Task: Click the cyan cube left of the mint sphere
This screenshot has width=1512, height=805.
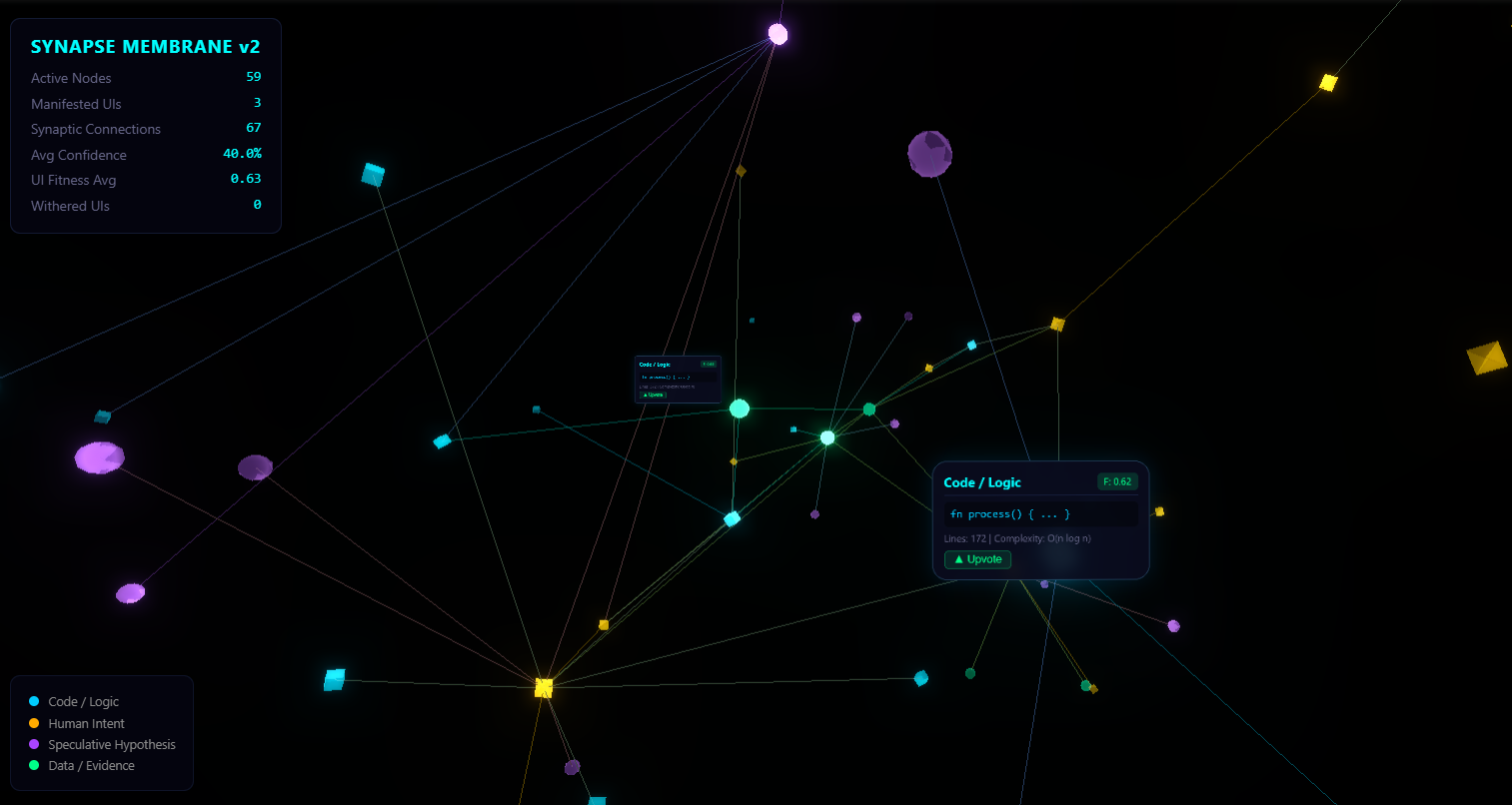Action: point(442,440)
